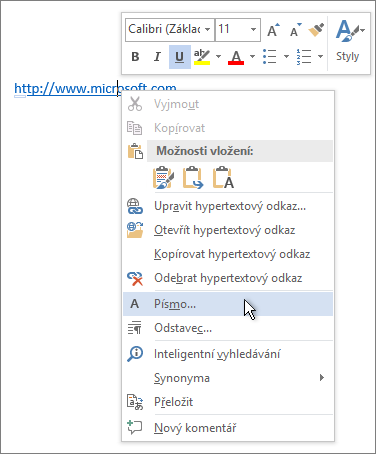Choose Kopírovat from context menu
The height and width of the screenshot is (454, 376).
[228, 128]
